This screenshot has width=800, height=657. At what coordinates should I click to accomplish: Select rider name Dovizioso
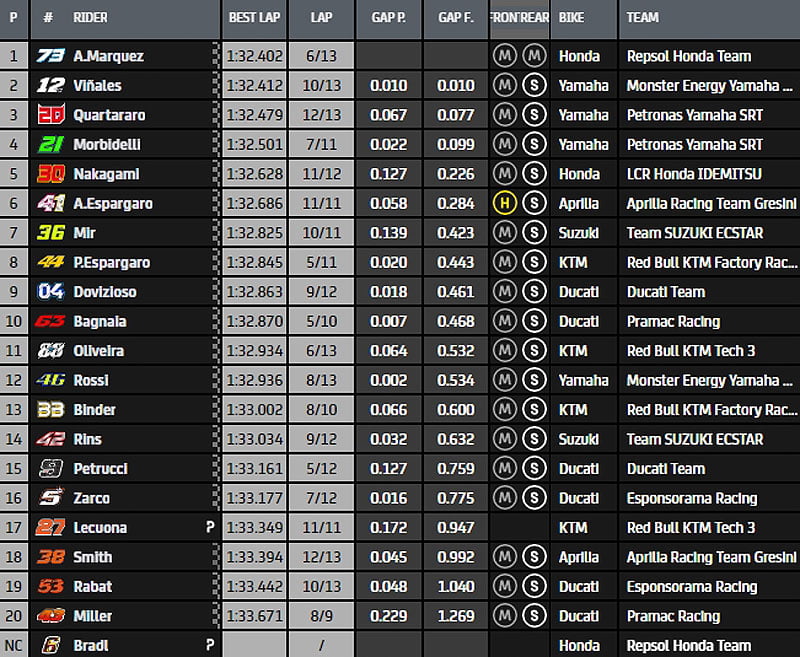tap(105, 292)
